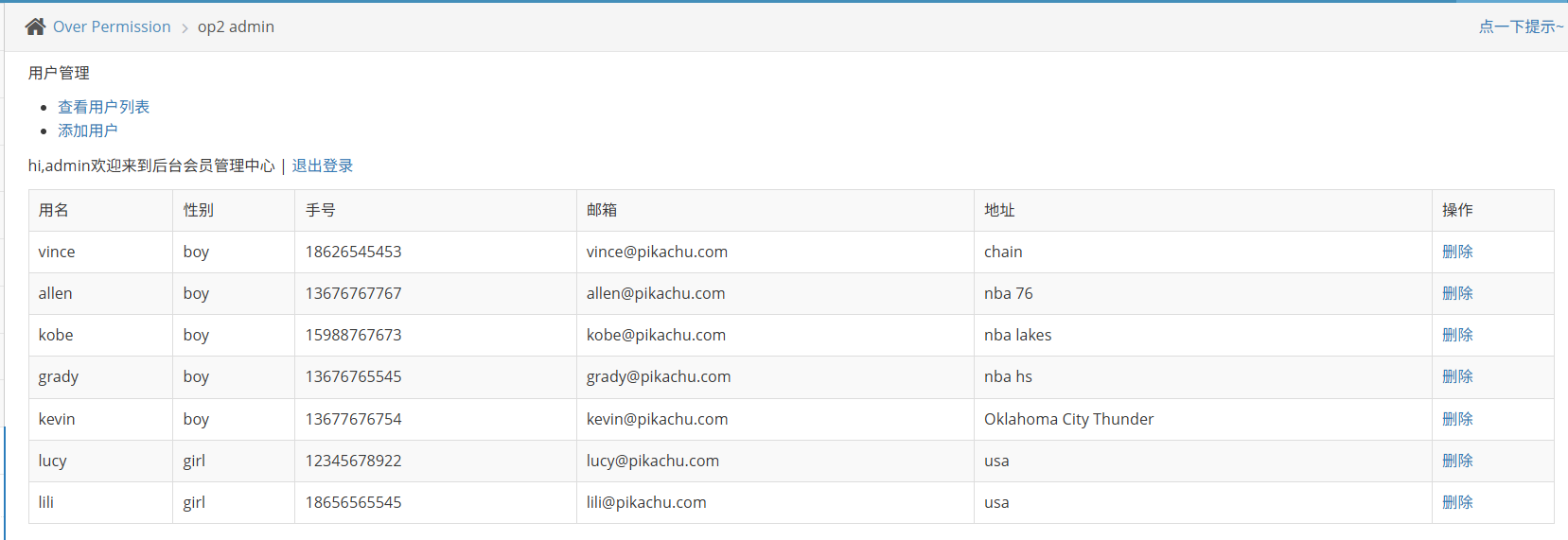1568x540 pixels.
Task: Delete user lucy with 删除 link
Action: pos(1457,461)
